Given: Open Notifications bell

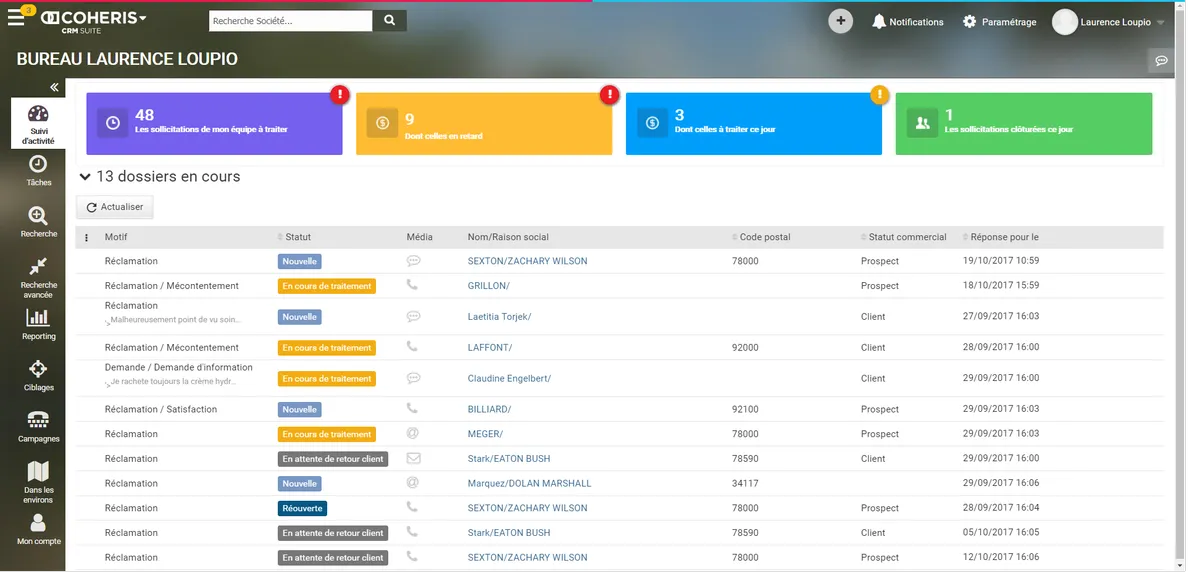Looking at the screenshot, I should pyautogui.click(x=907, y=22).
